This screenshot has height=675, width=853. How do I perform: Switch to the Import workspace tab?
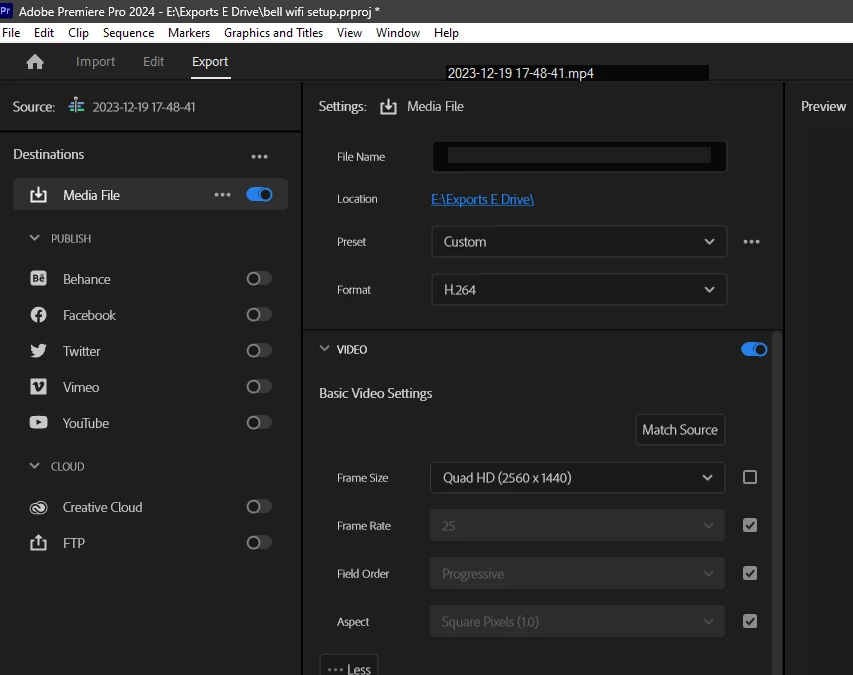(x=95, y=61)
